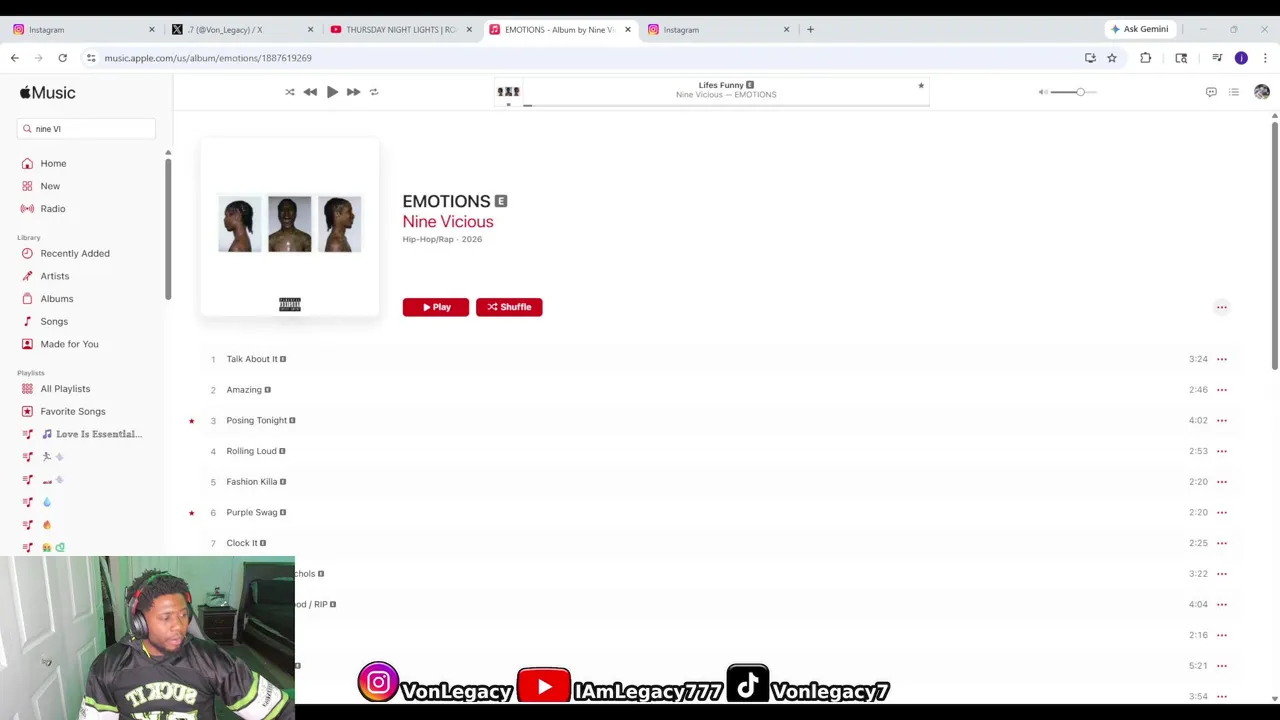Open Radio in the sidebar
This screenshot has height=720, width=1280.
coord(53,209)
